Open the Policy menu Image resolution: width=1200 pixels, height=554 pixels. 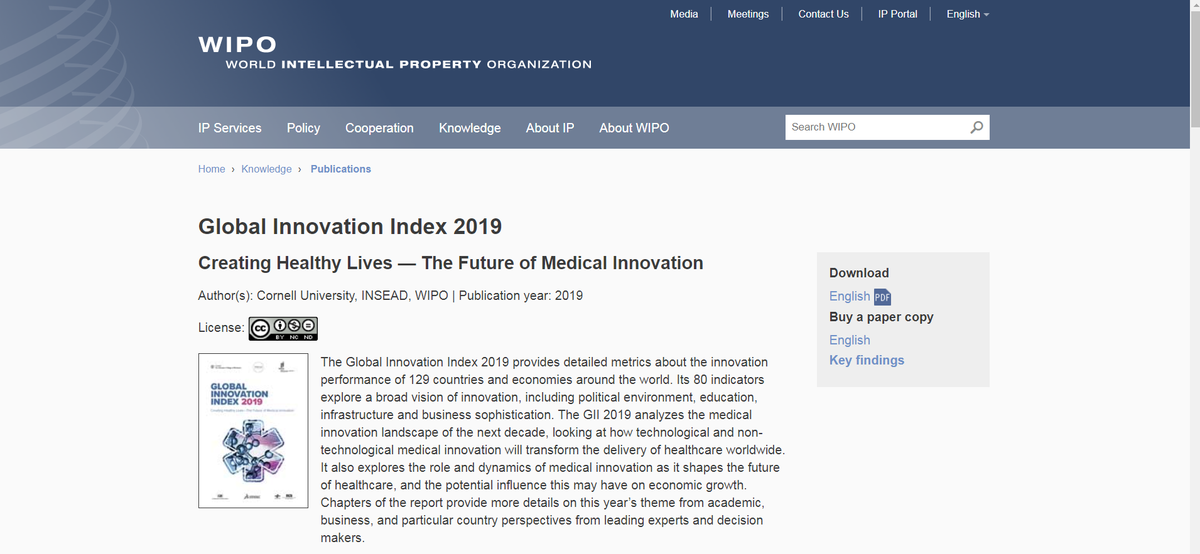tap(303, 128)
